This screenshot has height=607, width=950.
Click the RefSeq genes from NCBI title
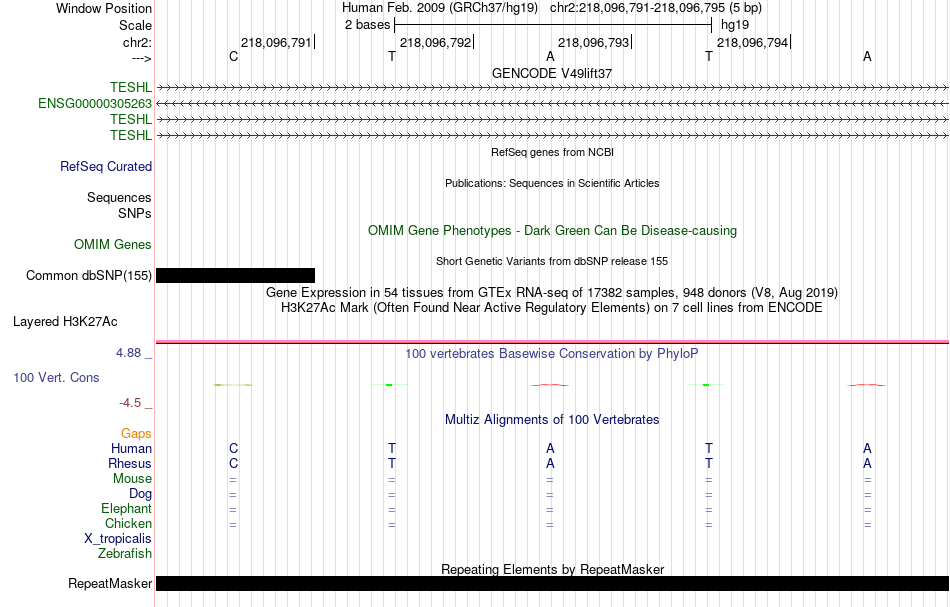(553, 152)
